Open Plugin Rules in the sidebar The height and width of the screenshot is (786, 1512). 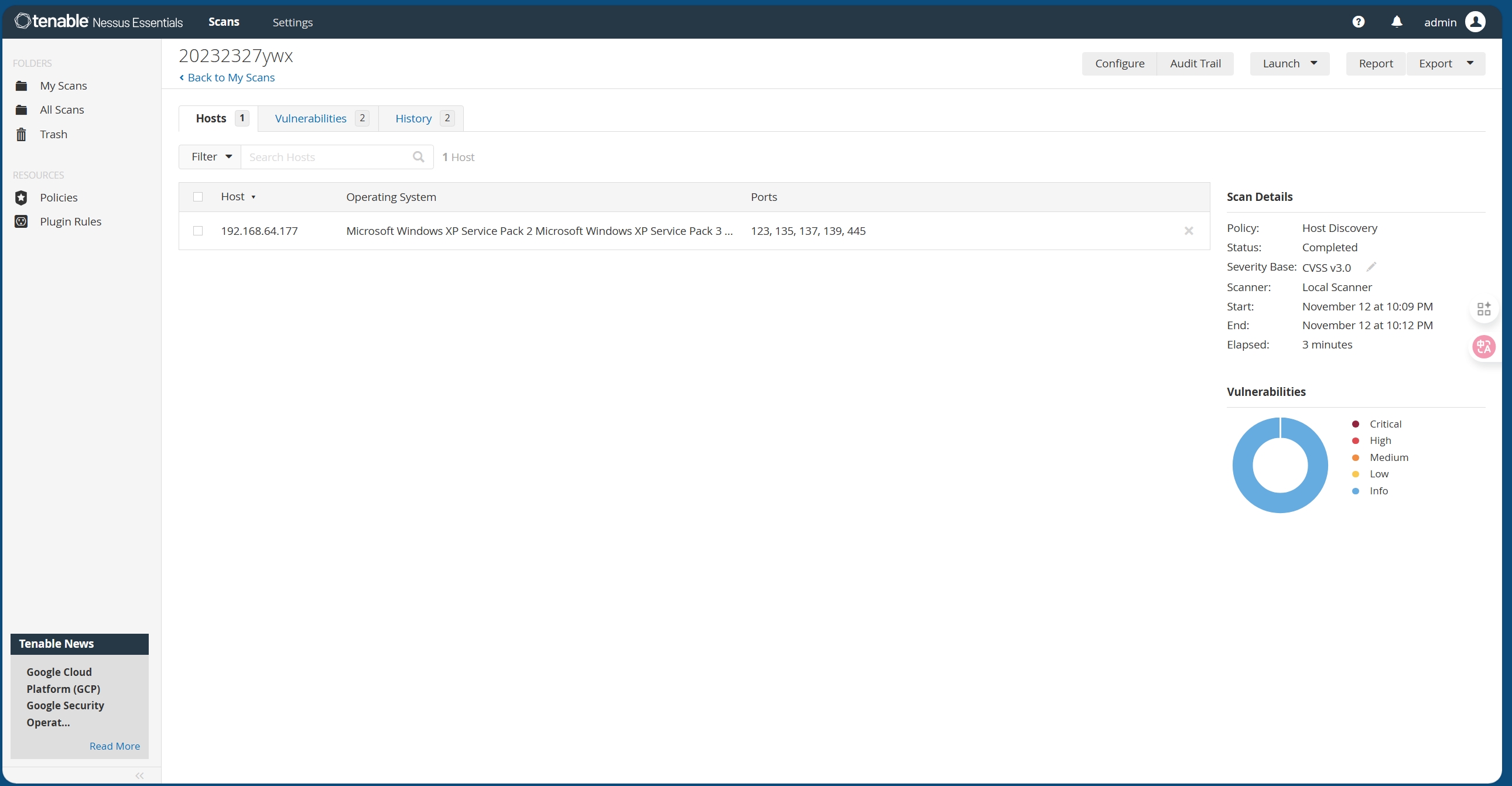pos(70,221)
